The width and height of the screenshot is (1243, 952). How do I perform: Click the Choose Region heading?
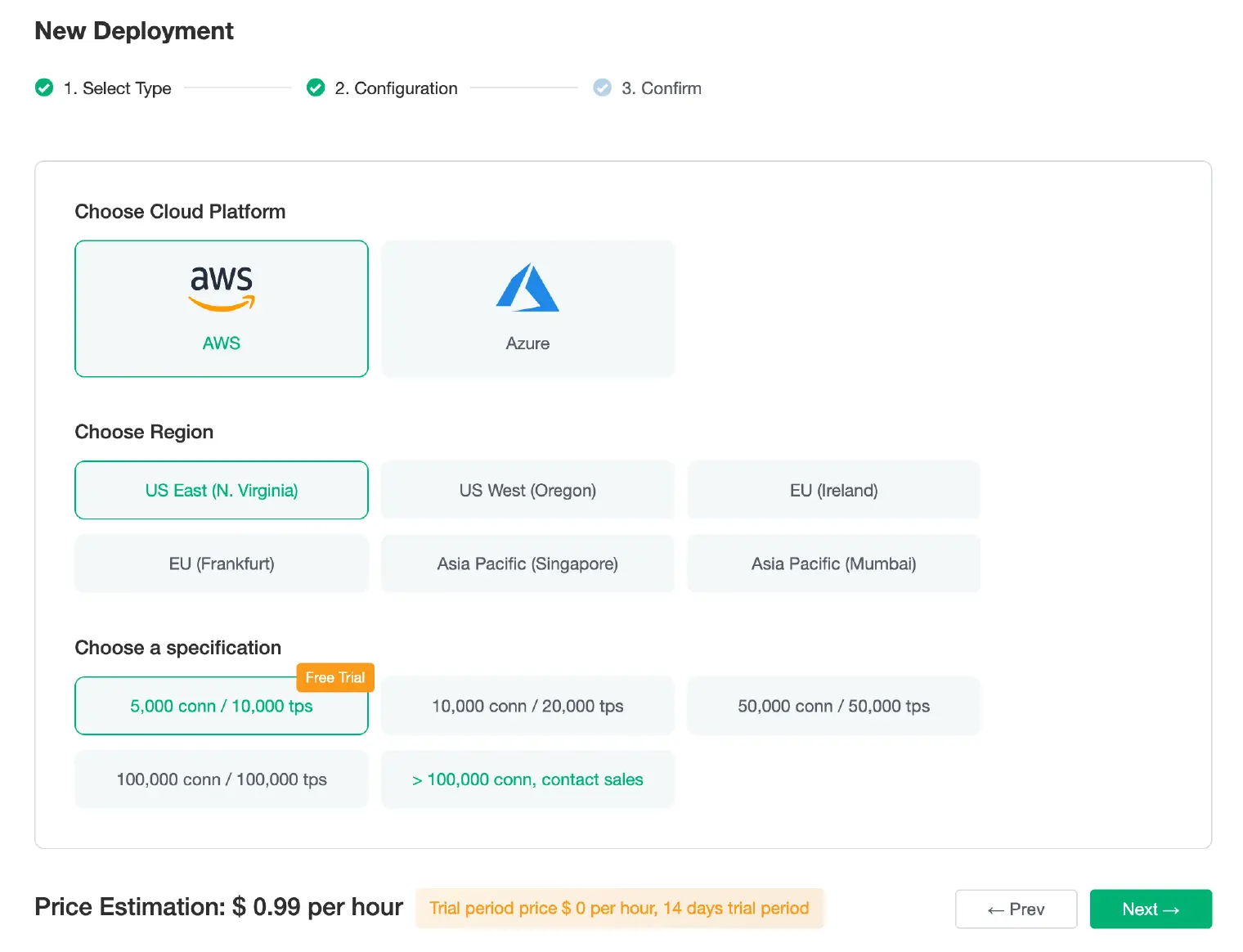click(144, 432)
